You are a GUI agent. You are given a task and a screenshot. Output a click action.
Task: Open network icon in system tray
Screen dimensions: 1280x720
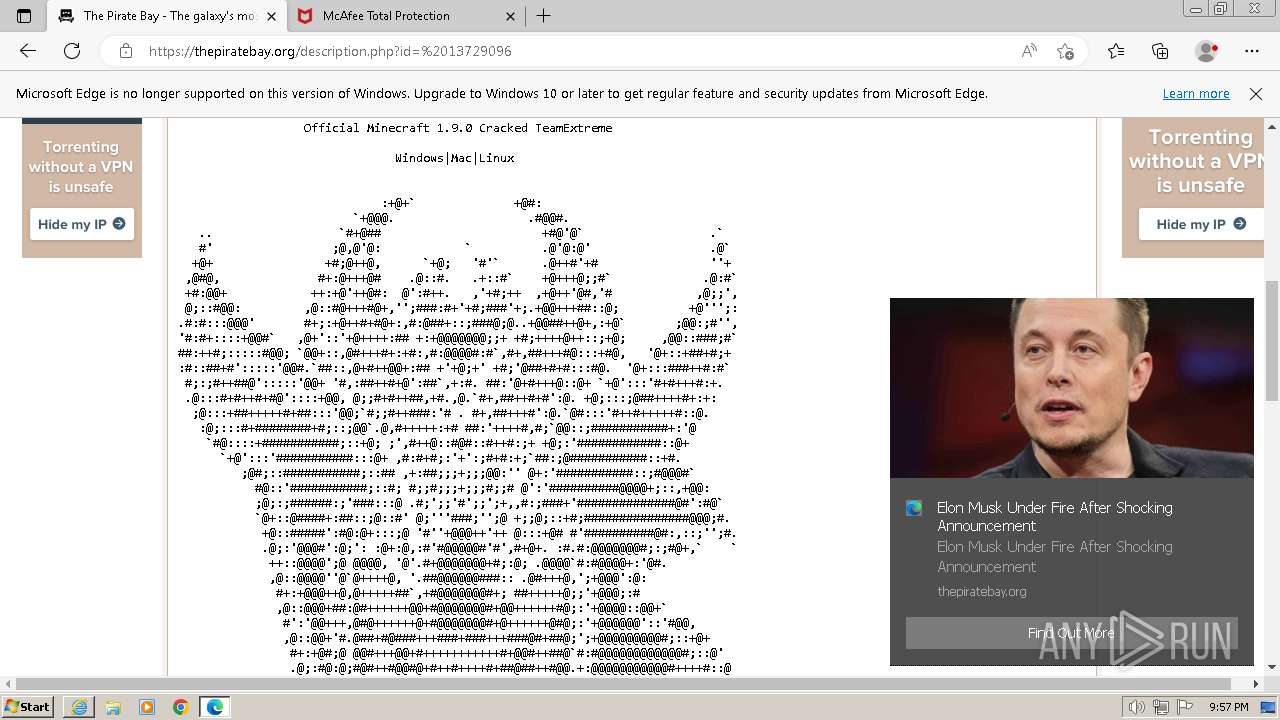(x=1160, y=707)
